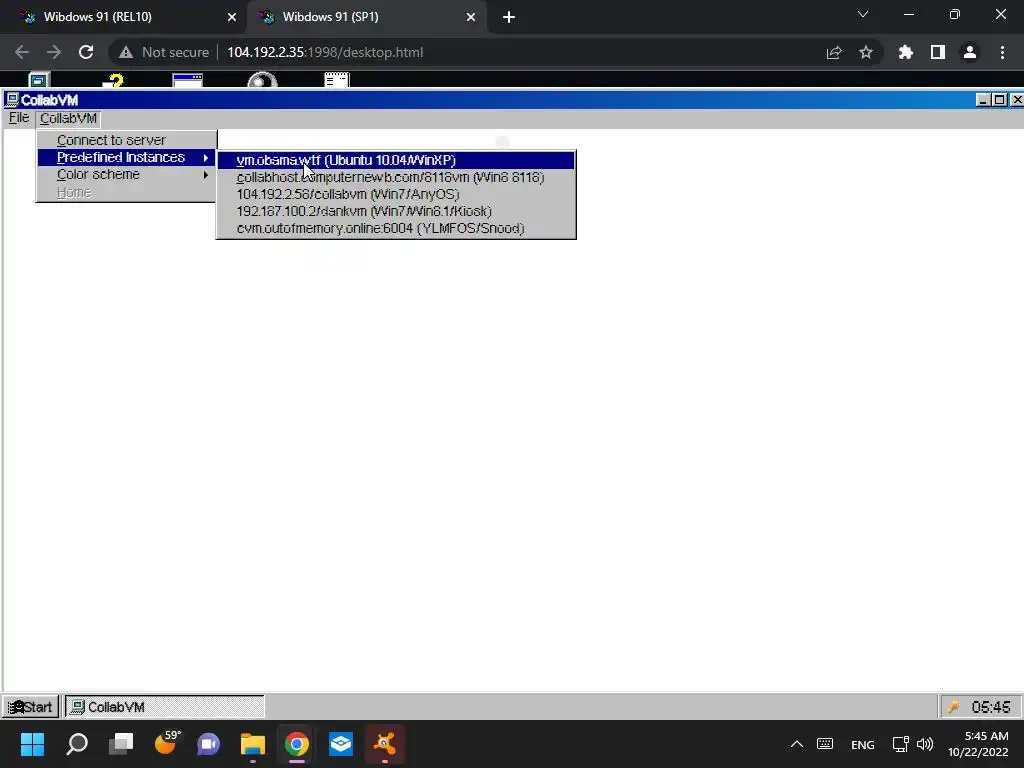This screenshot has width=1024, height=768.
Task: Go forward in browser history
Action: pyautogui.click(x=54, y=52)
